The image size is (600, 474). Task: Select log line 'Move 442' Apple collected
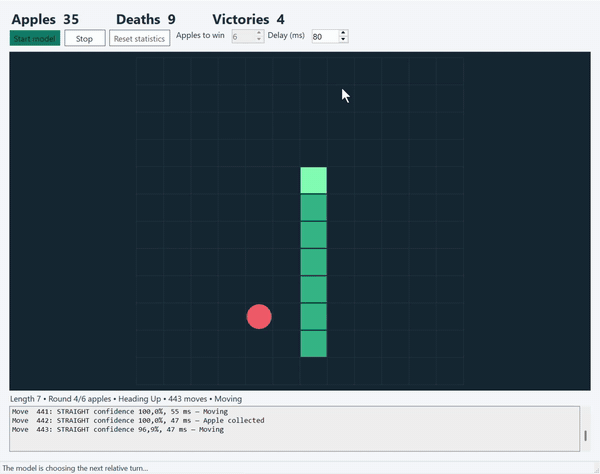(138, 420)
